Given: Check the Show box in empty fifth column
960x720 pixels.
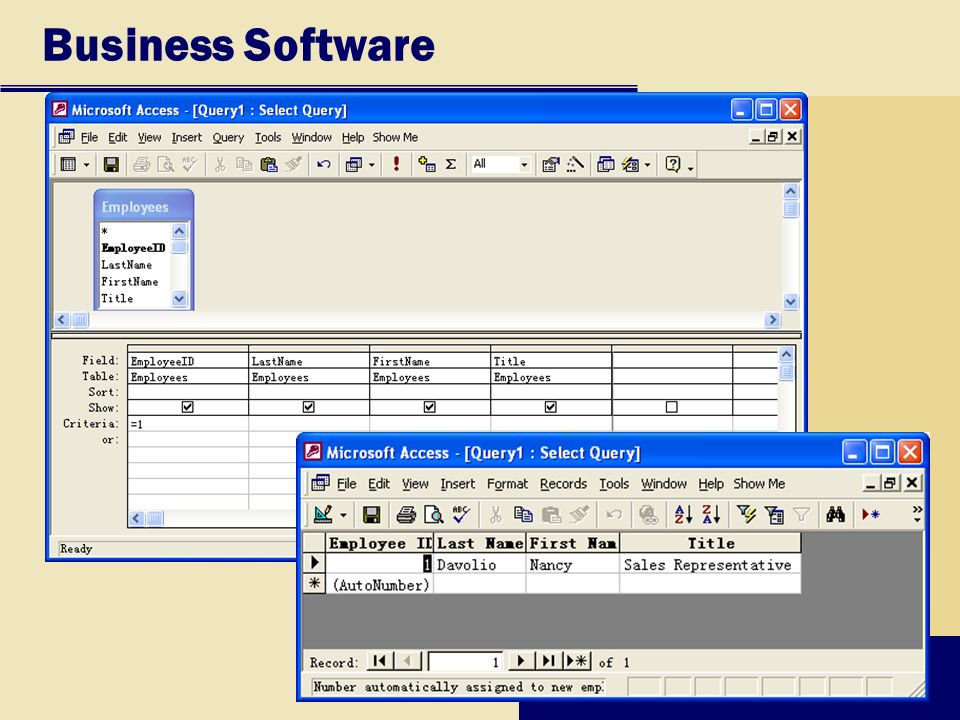Looking at the screenshot, I should (672, 407).
